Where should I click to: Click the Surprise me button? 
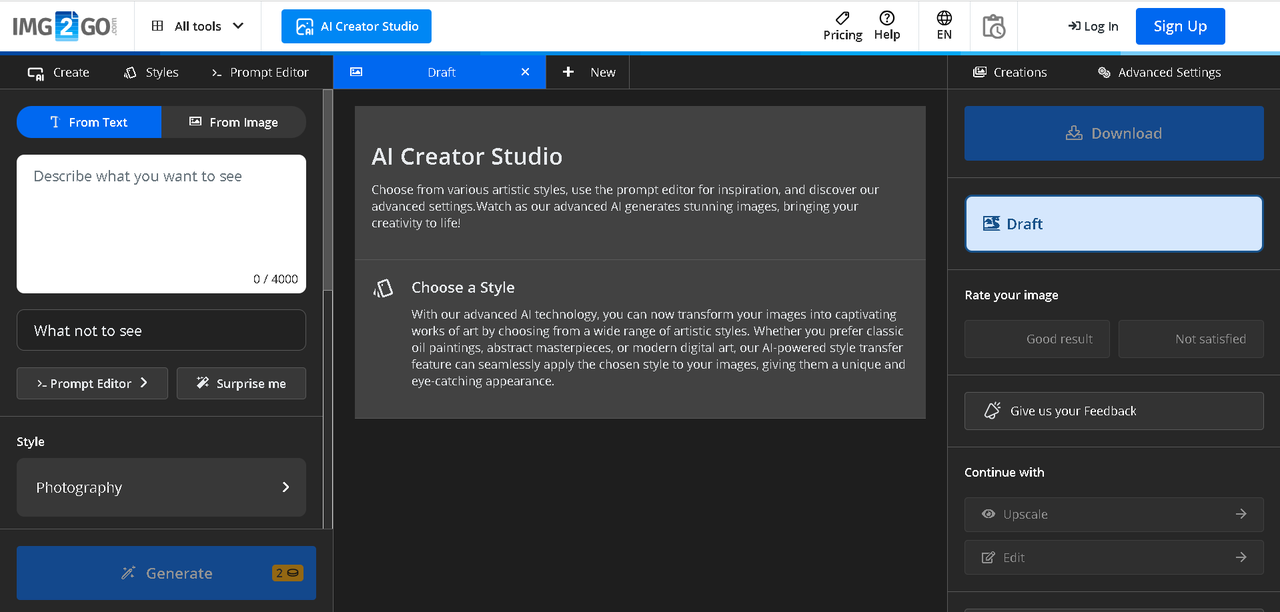click(241, 383)
